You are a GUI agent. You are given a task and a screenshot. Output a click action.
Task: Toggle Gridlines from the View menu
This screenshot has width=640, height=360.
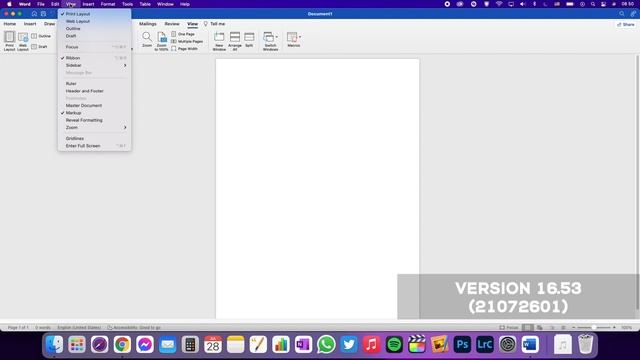(x=94, y=138)
